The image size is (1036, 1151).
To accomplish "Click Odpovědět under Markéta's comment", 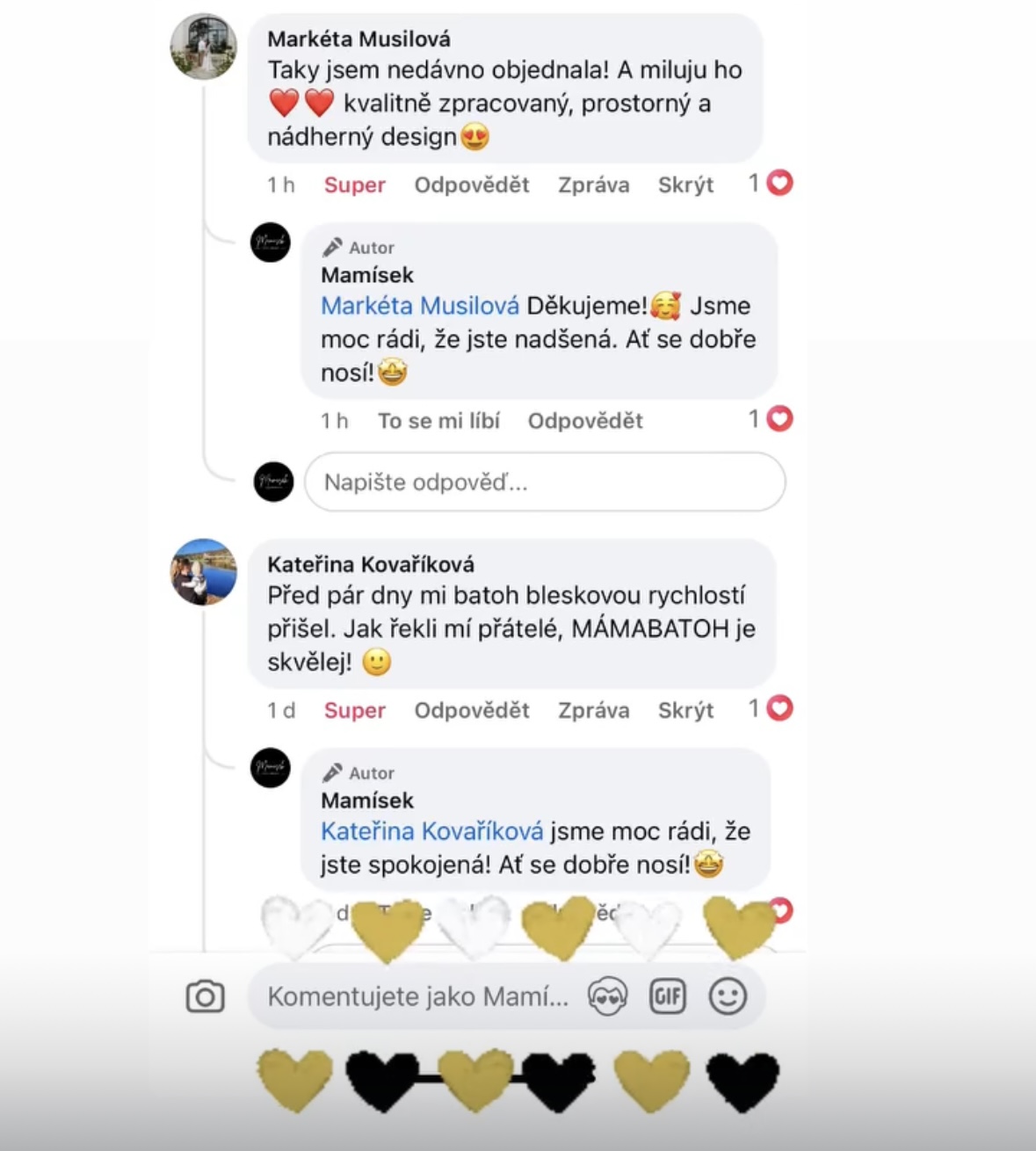I will pyautogui.click(x=472, y=185).
